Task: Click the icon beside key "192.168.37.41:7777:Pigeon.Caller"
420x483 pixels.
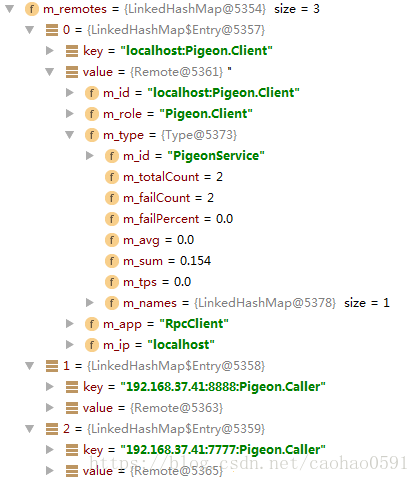Action: click(72, 450)
